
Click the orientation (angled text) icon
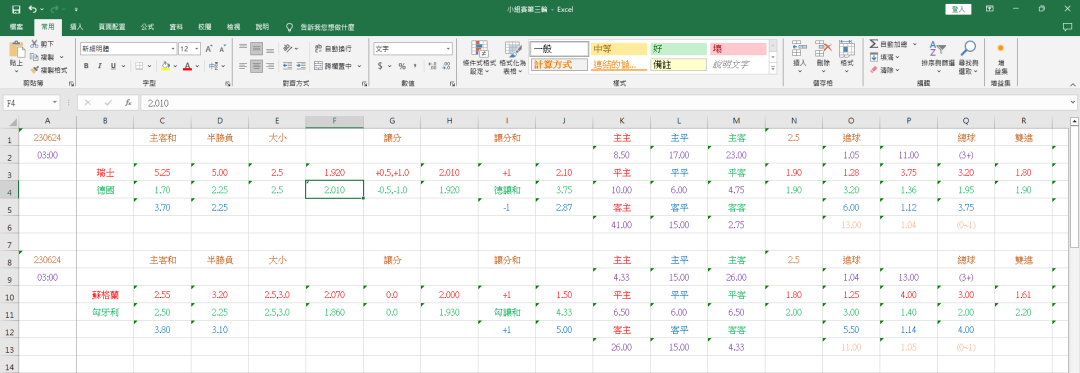click(x=287, y=49)
